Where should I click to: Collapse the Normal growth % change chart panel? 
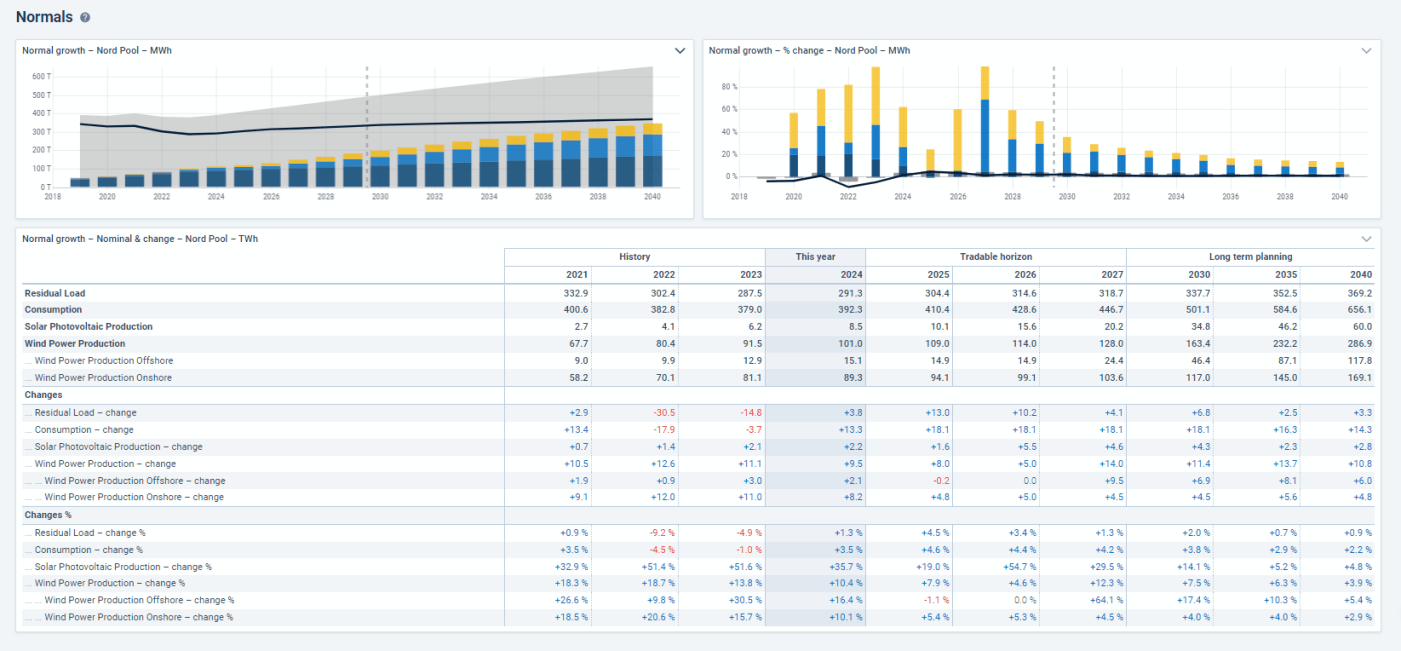click(1367, 50)
